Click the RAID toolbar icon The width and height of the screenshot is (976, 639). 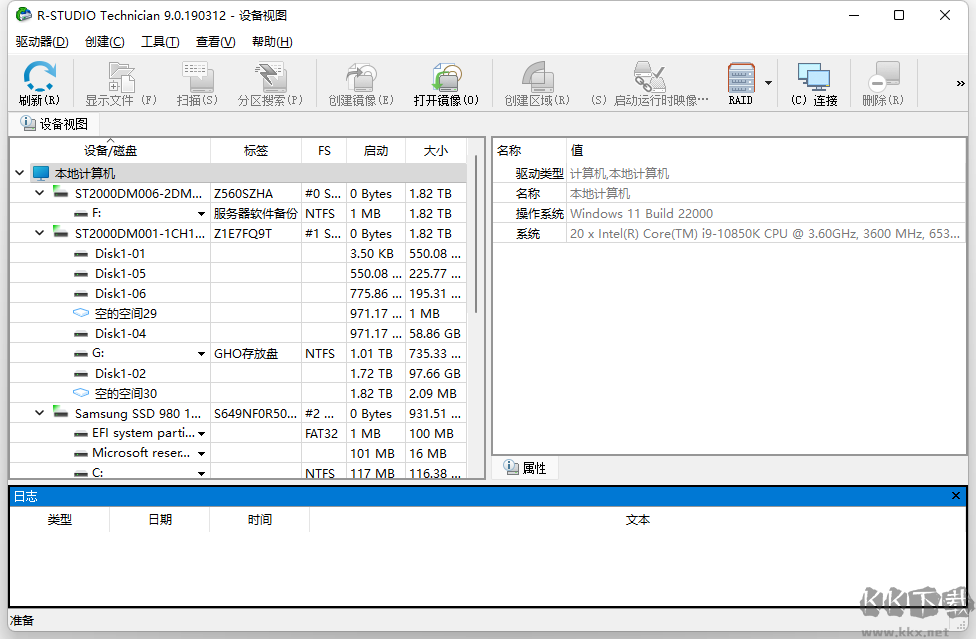pos(741,83)
